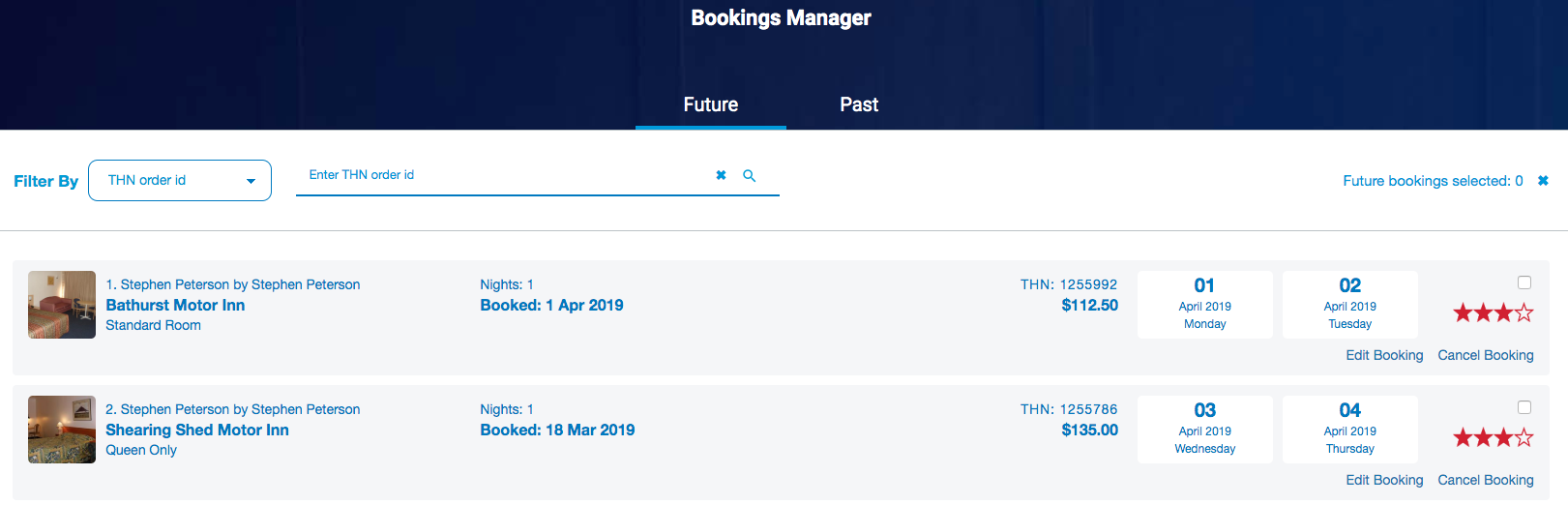Viewport: 1568px width, 505px height.
Task: Click Edit Booking for Bathurst Motor Inn
Action: [1384, 355]
